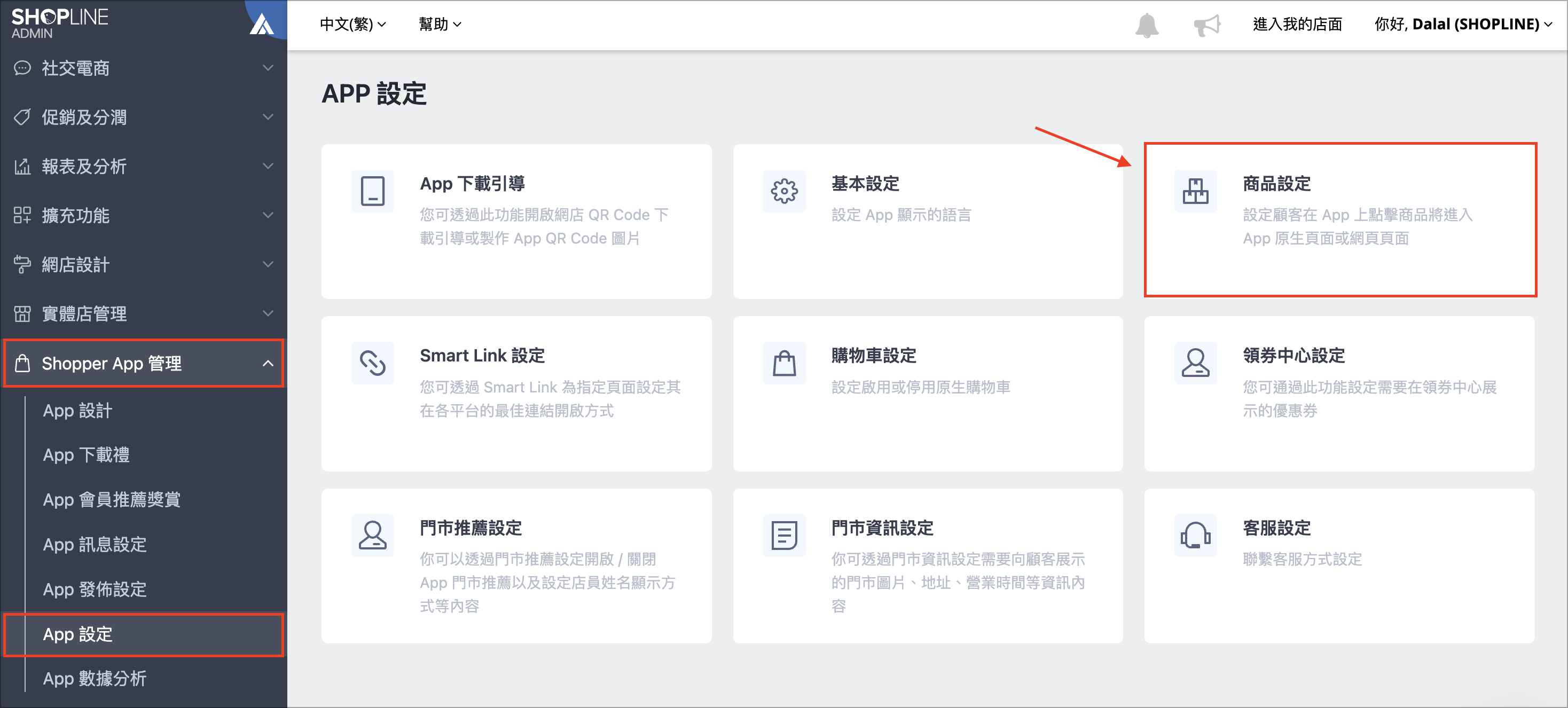
Task: Open the 門市資訊設定 card title
Action: [882, 528]
